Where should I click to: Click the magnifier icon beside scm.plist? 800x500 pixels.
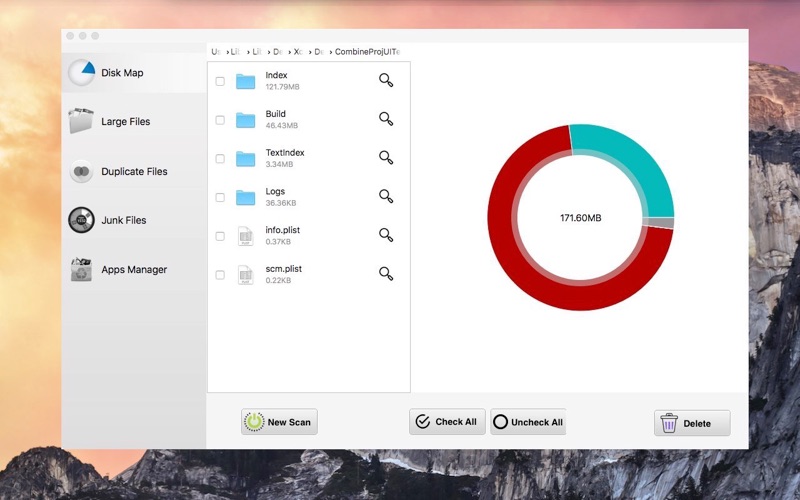(x=386, y=274)
